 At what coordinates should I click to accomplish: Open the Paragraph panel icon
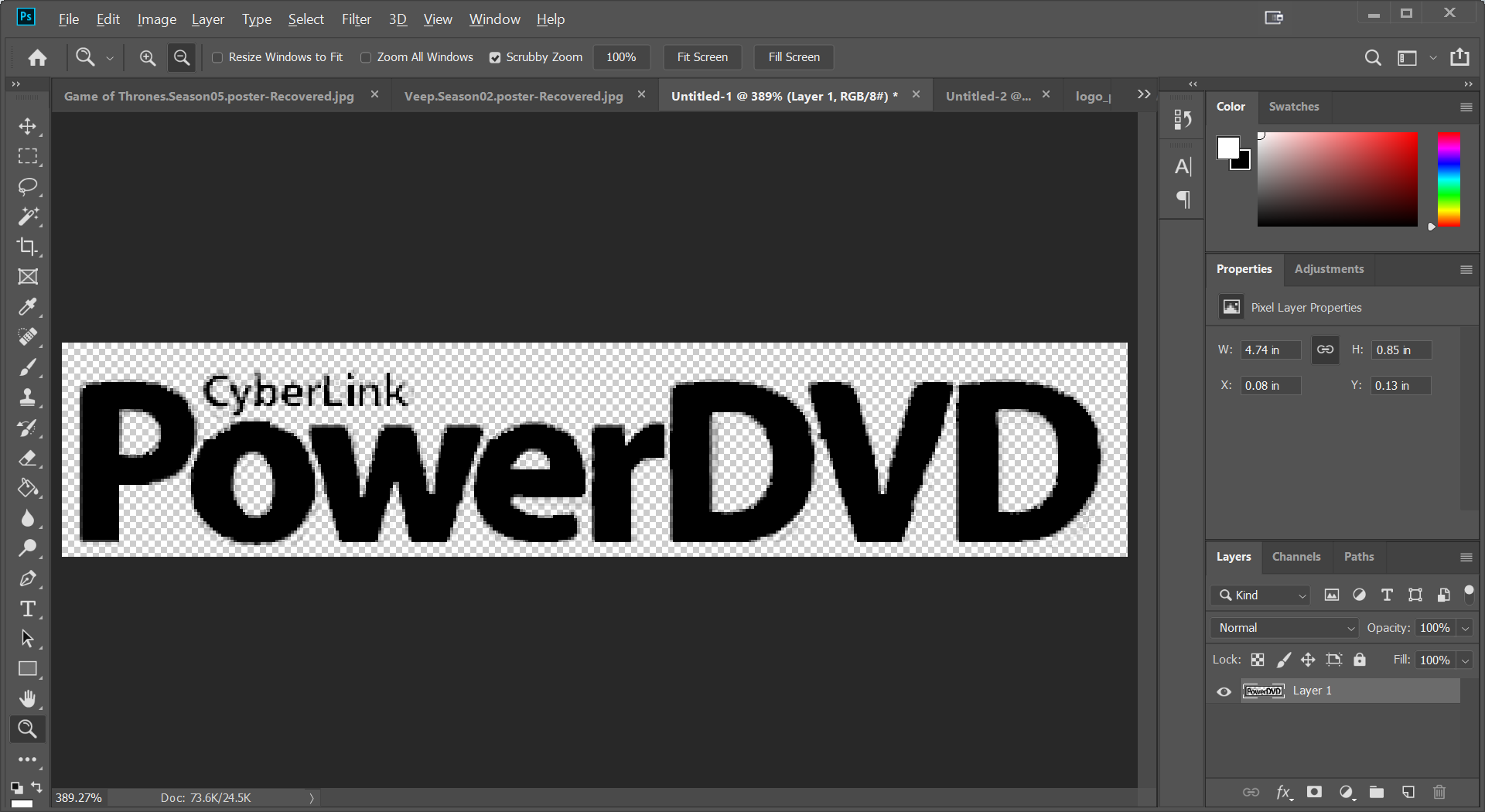click(x=1183, y=200)
